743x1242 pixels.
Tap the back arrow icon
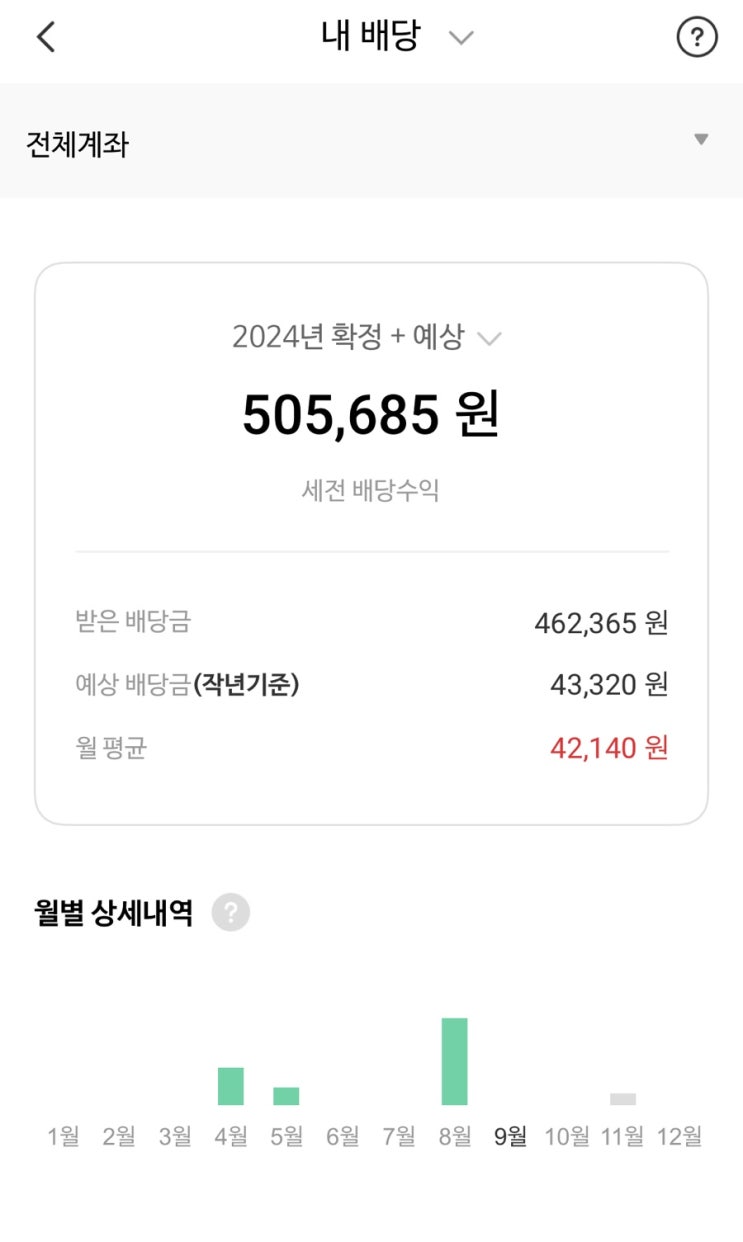point(46,38)
